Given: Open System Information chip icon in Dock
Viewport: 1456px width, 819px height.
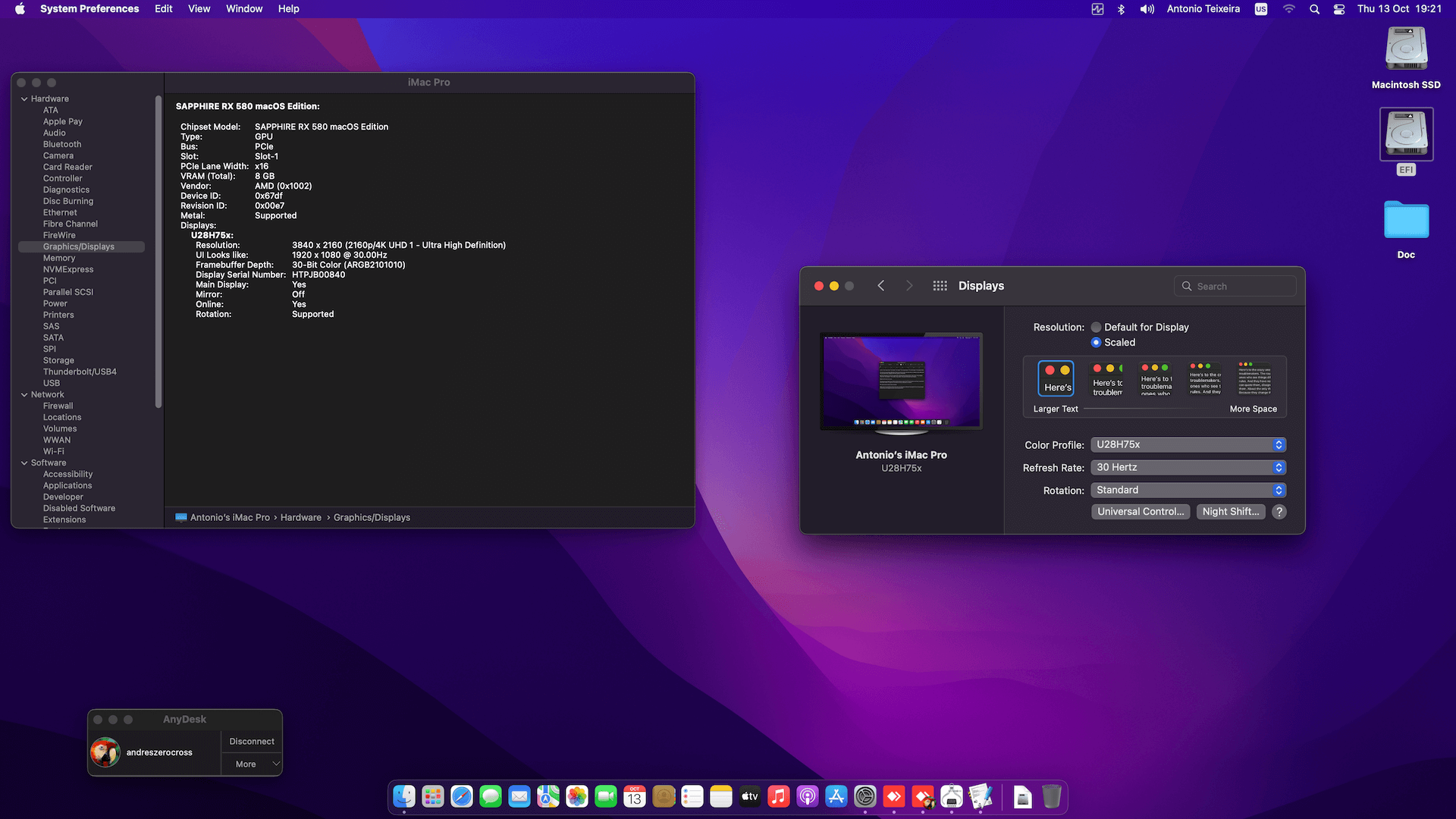Looking at the screenshot, I should click(952, 796).
